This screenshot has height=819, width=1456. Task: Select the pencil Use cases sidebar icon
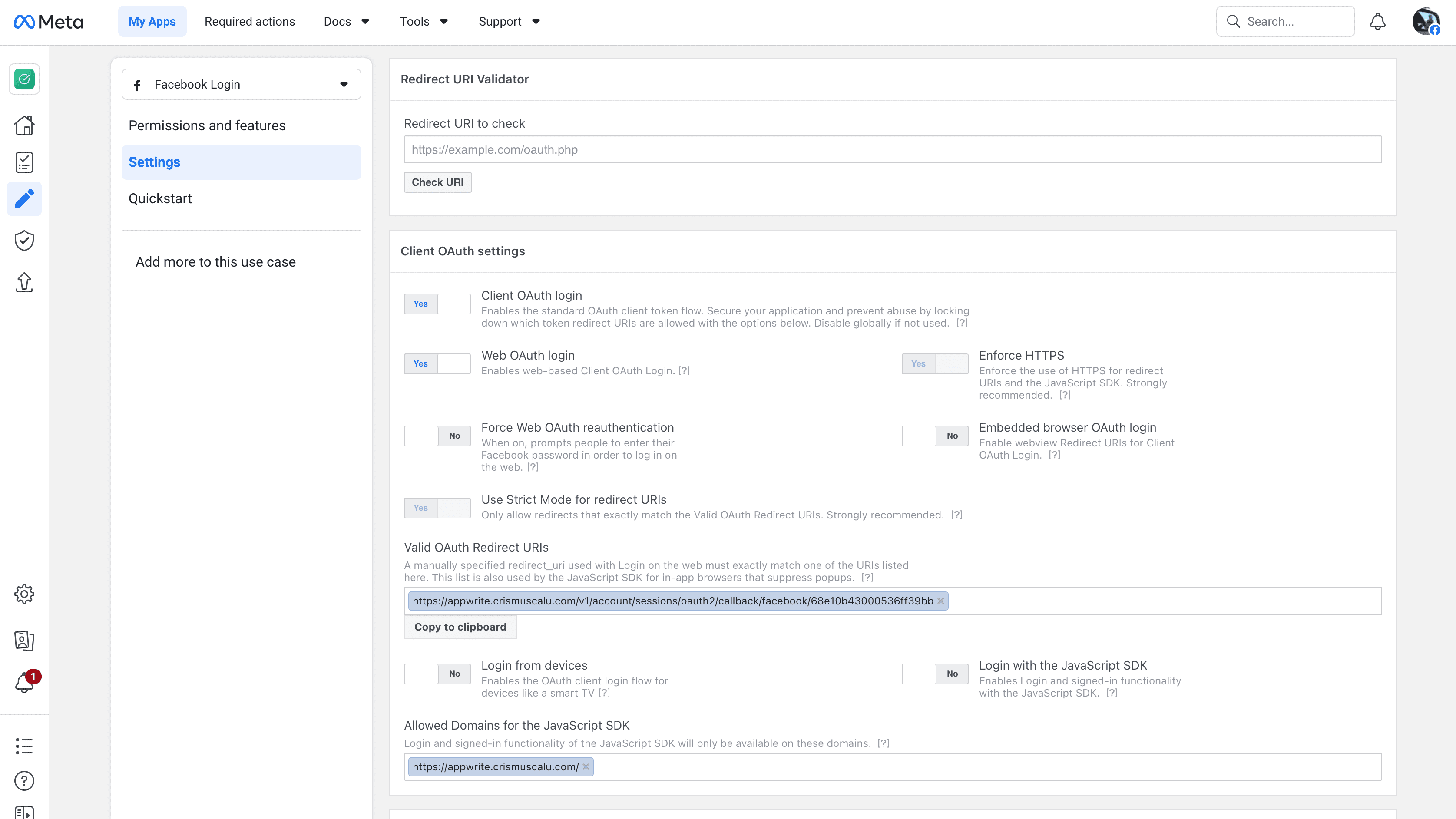[24, 199]
